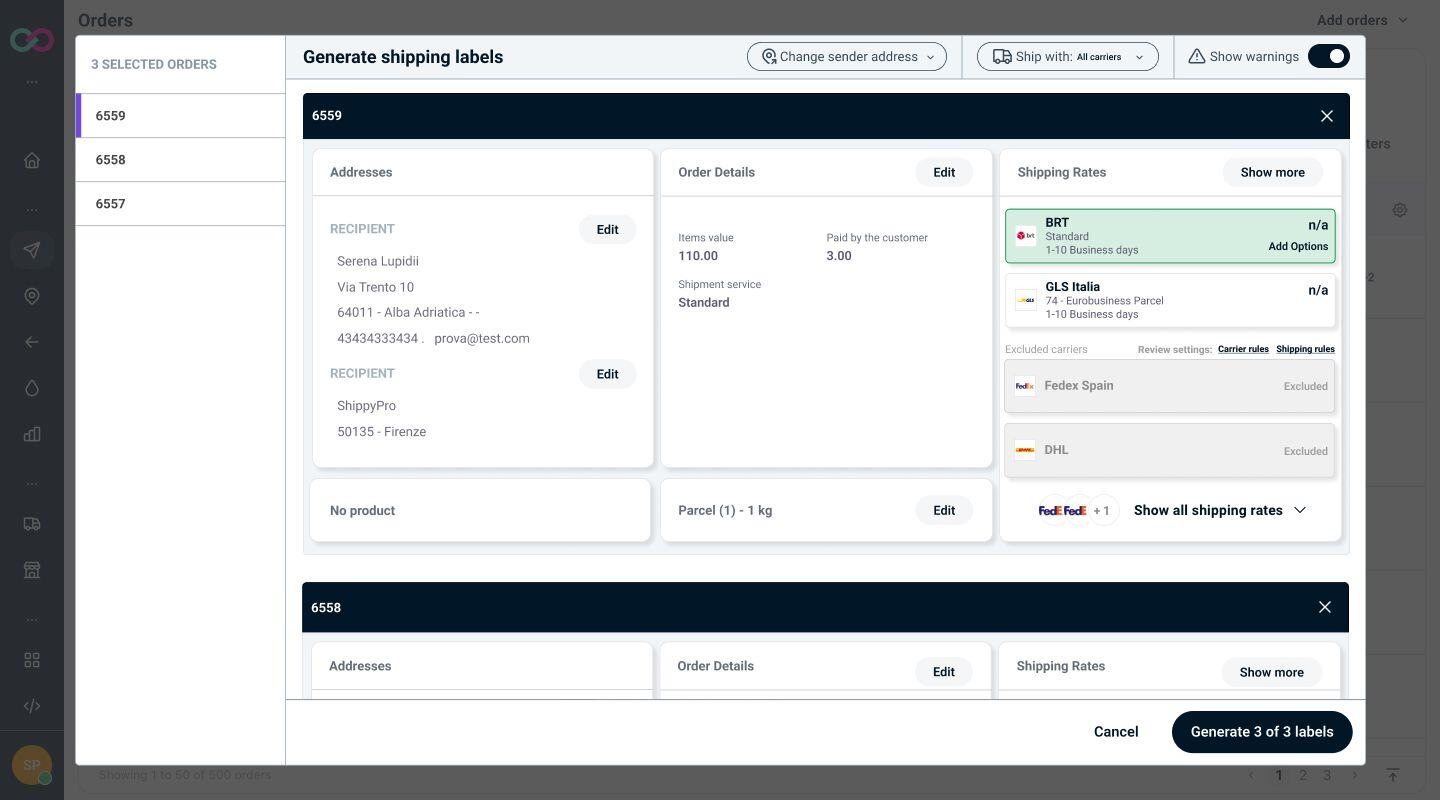
Task: Click the email prova@test.com
Action: [x=482, y=338]
